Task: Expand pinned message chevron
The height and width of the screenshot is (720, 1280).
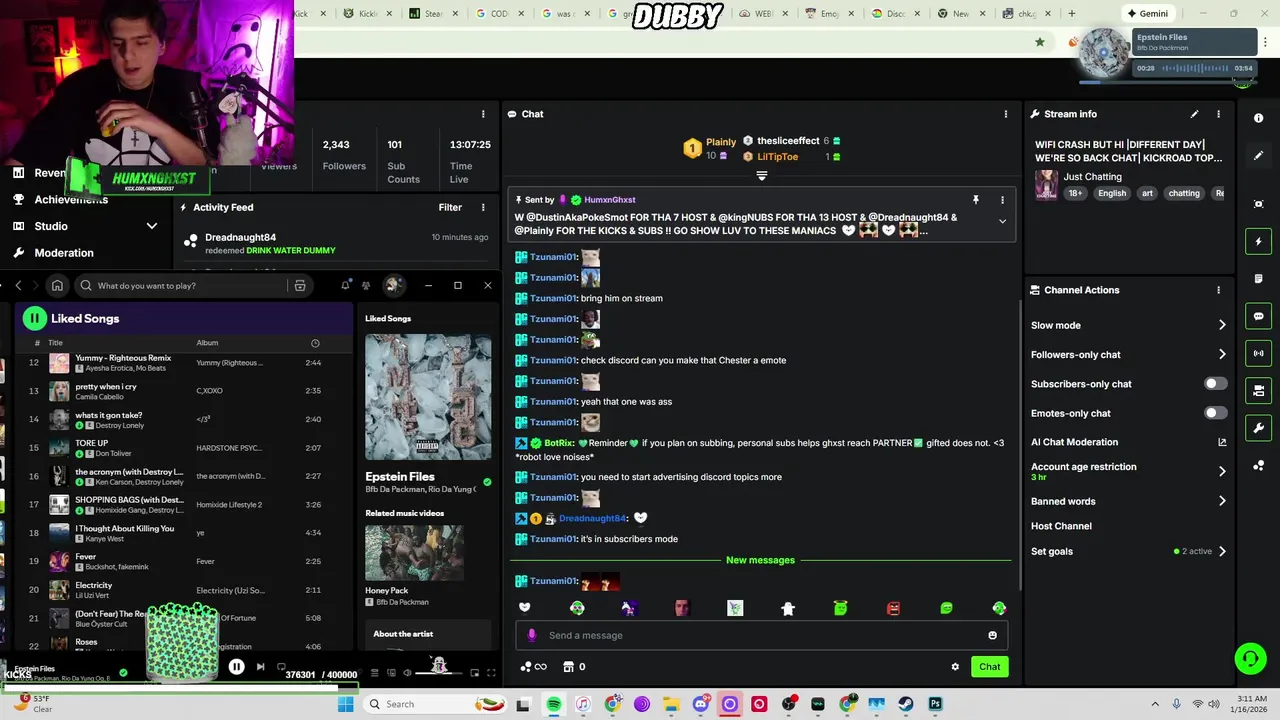Action: click(x=1002, y=222)
